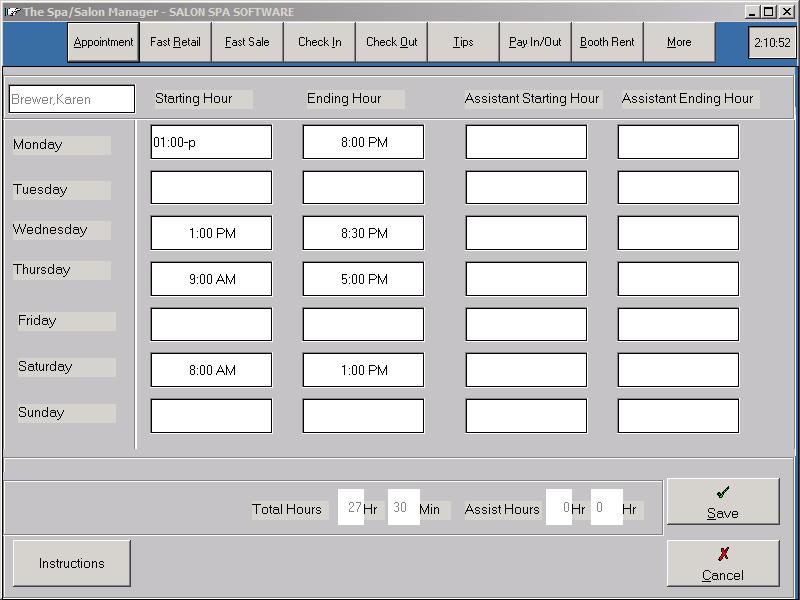Click Thursday's Assistant Starting Hour field

point(526,279)
